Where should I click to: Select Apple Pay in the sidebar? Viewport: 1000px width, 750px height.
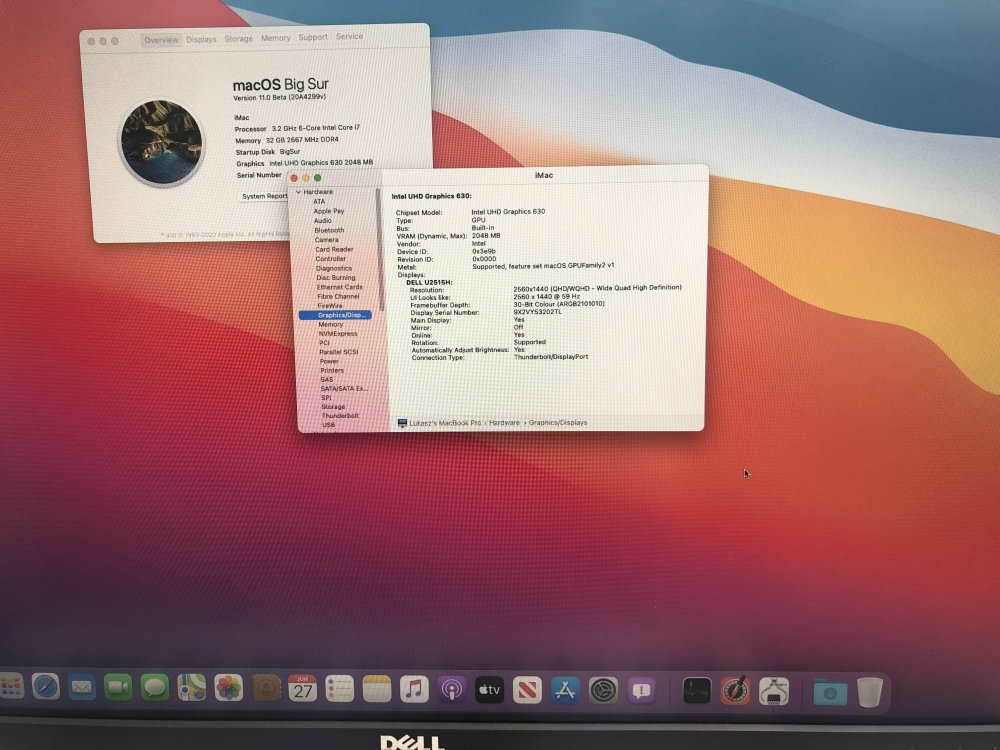click(x=328, y=210)
